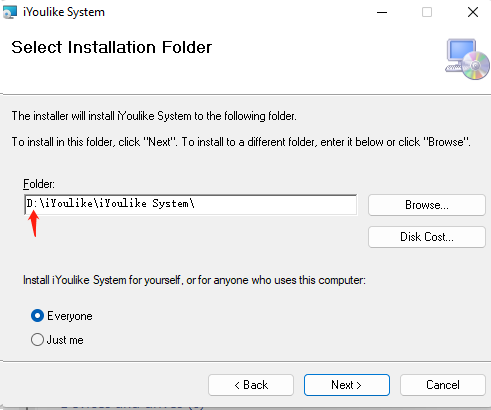Click the Everyone option label text

(70, 316)
